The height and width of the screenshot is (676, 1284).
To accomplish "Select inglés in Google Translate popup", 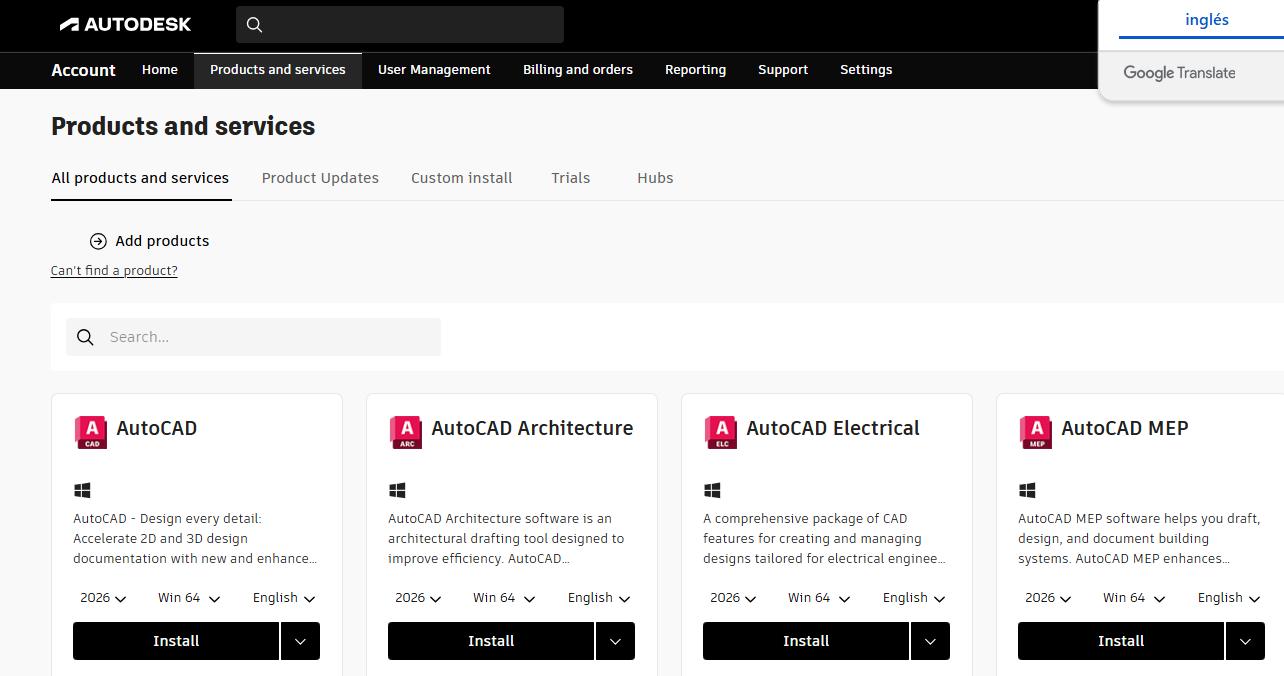I will (x=1206, y=20).
